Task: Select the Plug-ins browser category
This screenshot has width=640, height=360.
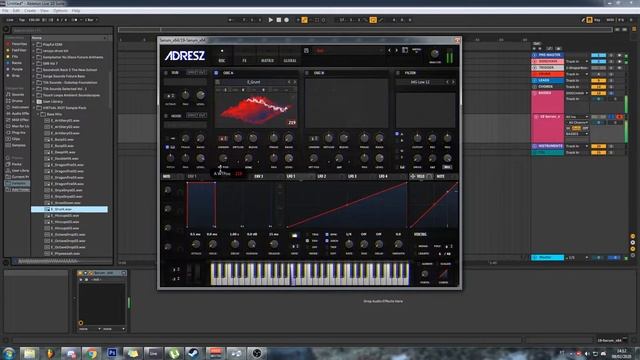Action: pos(17,132)
